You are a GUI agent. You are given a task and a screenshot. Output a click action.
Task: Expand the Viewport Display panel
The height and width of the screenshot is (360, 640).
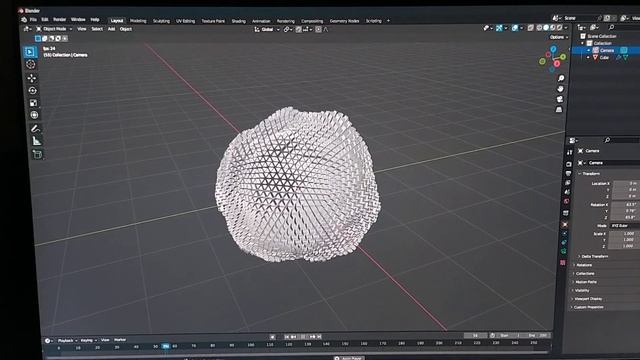pyautogui.click(x=587, y=299)
